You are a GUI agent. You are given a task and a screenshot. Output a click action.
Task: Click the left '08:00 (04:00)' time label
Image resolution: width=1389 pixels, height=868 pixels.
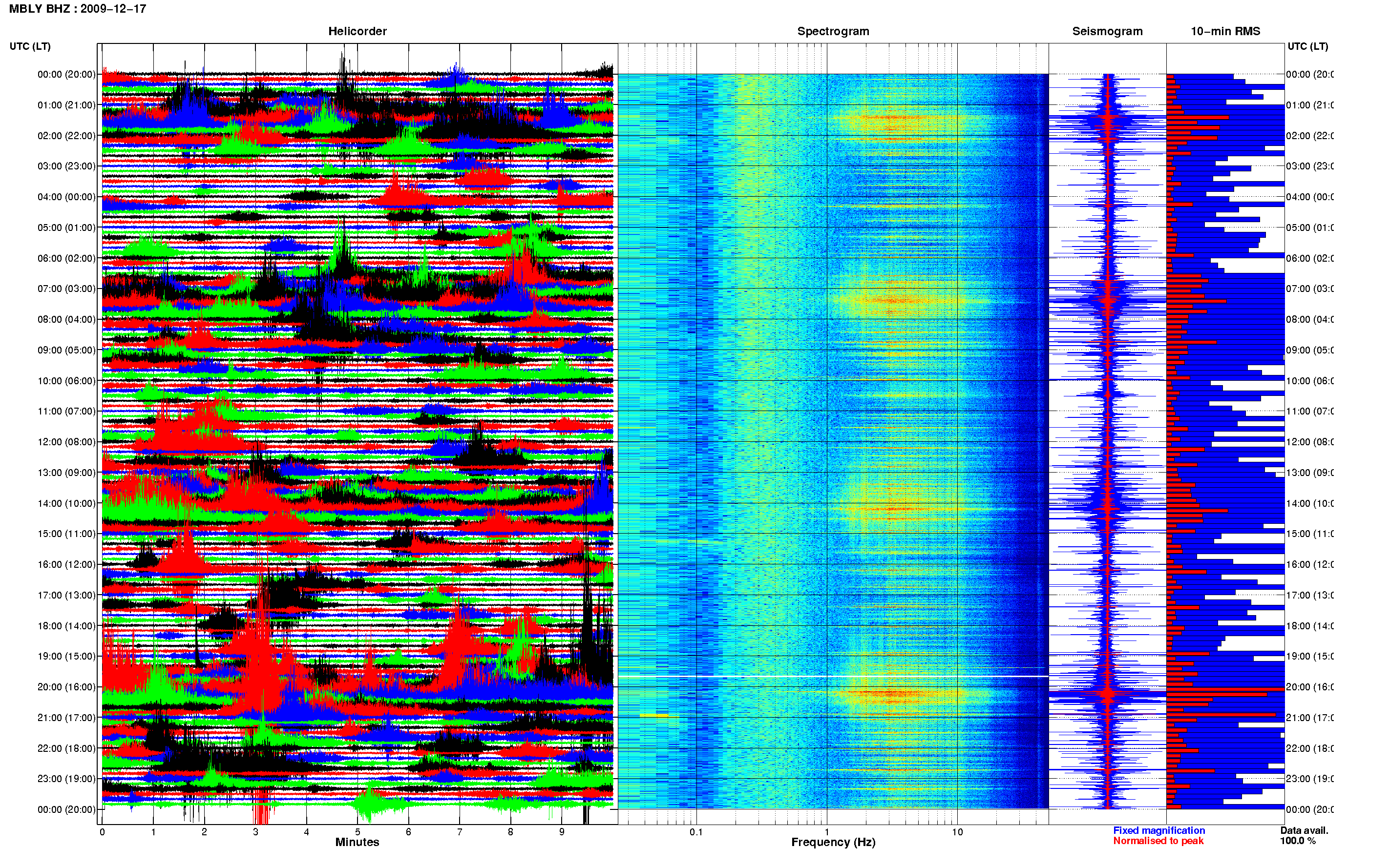click(66, 319)
